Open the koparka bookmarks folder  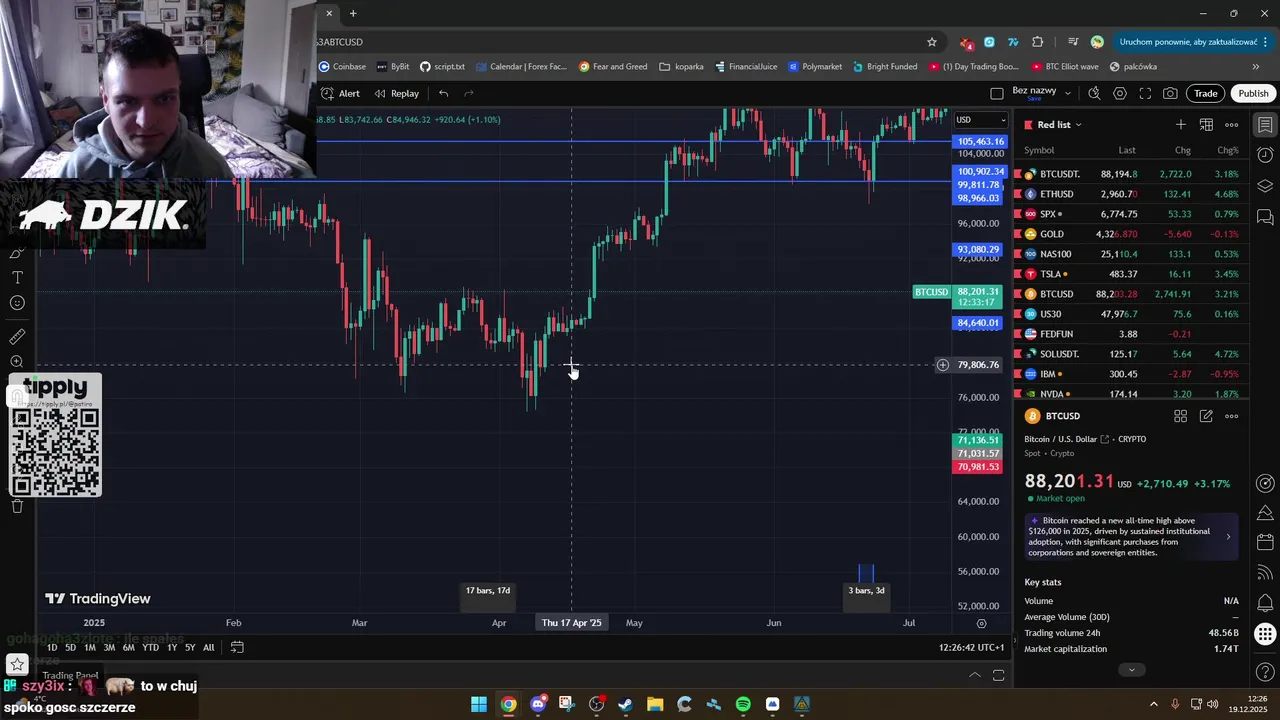pyautogui.click(x=681, y=67)
